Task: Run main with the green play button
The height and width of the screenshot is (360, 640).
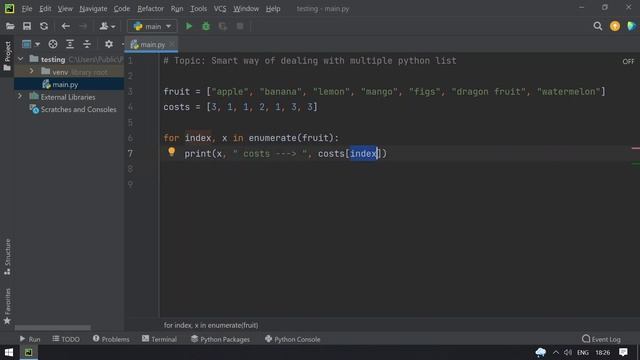Action: click(x=189, y=27)
